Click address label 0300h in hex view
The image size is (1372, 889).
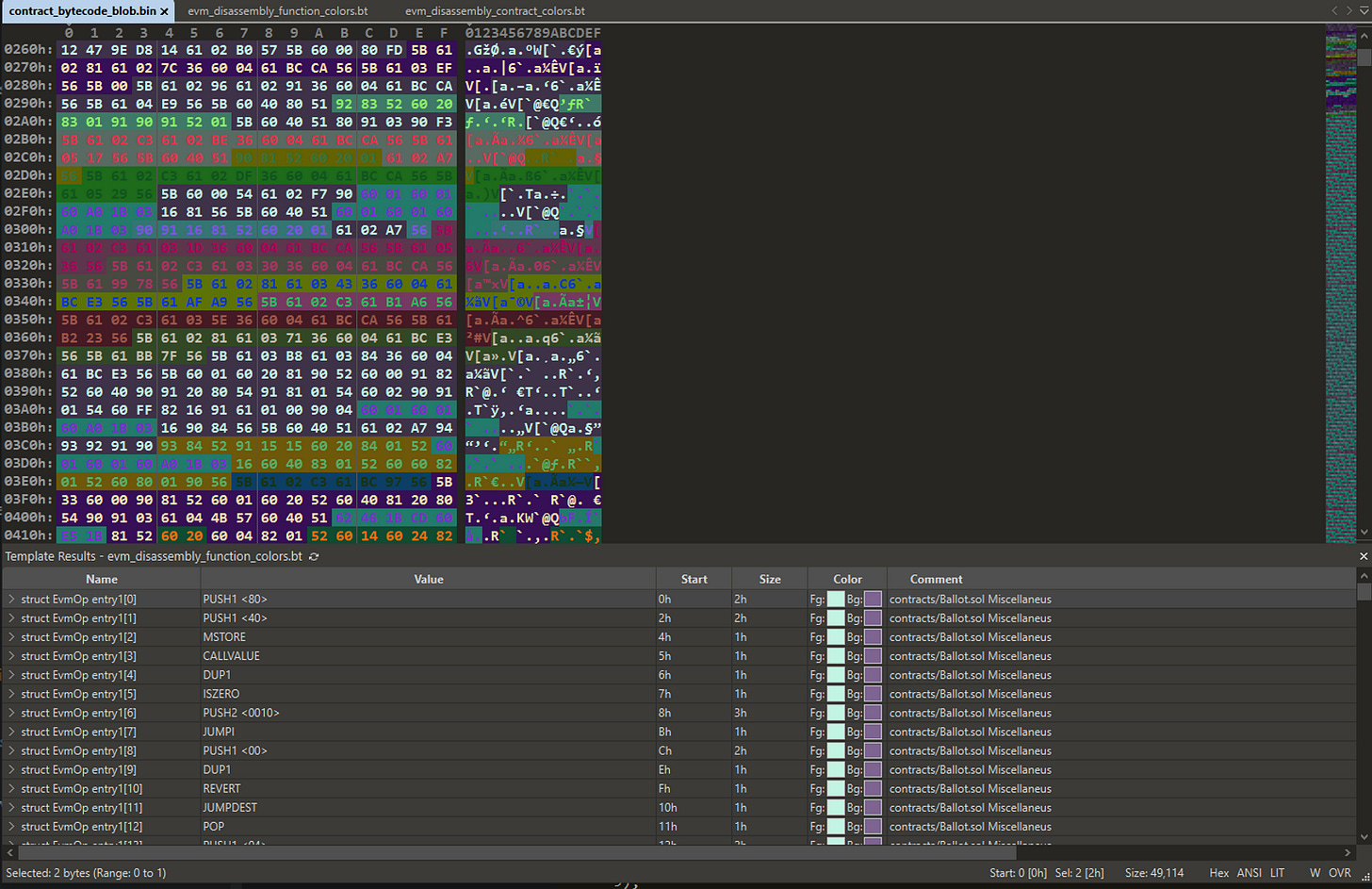[27, 229]
